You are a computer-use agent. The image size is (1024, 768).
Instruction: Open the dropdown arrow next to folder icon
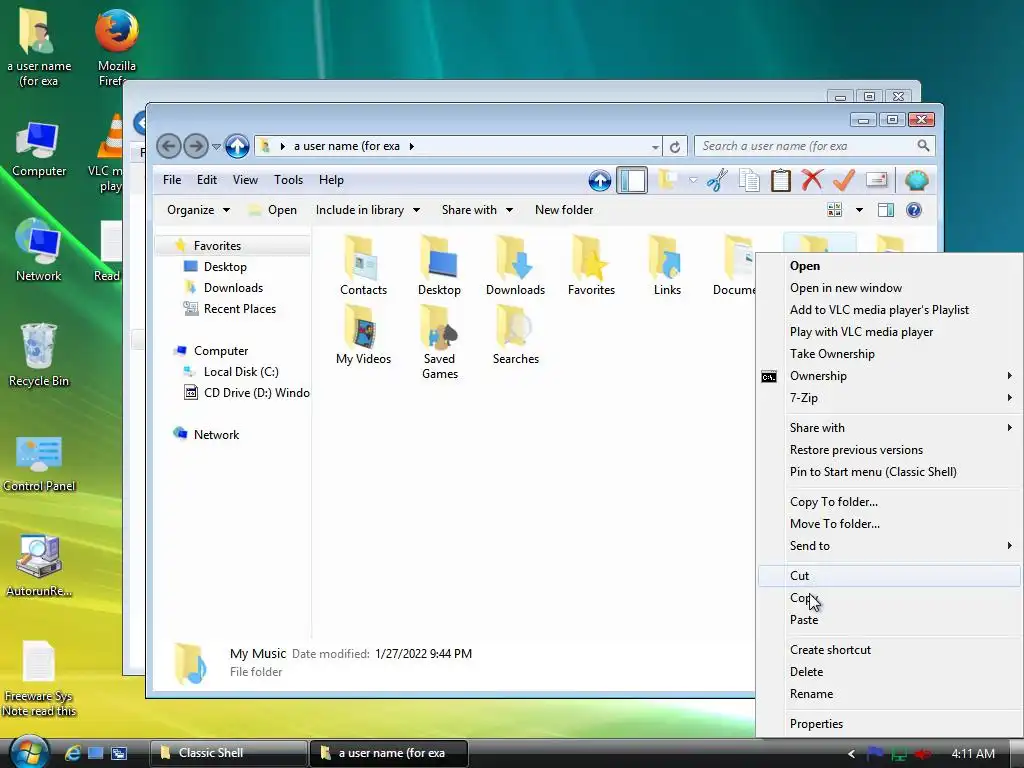693,180
